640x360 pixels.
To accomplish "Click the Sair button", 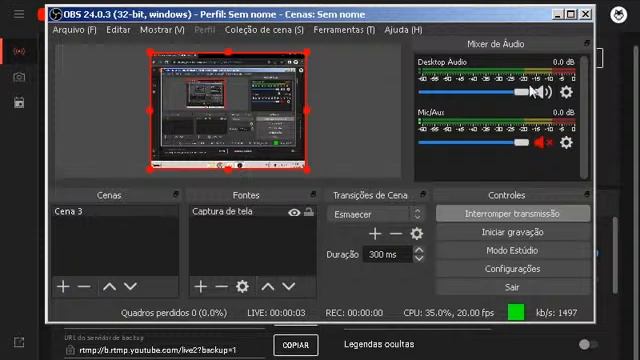I will (513, 287).
